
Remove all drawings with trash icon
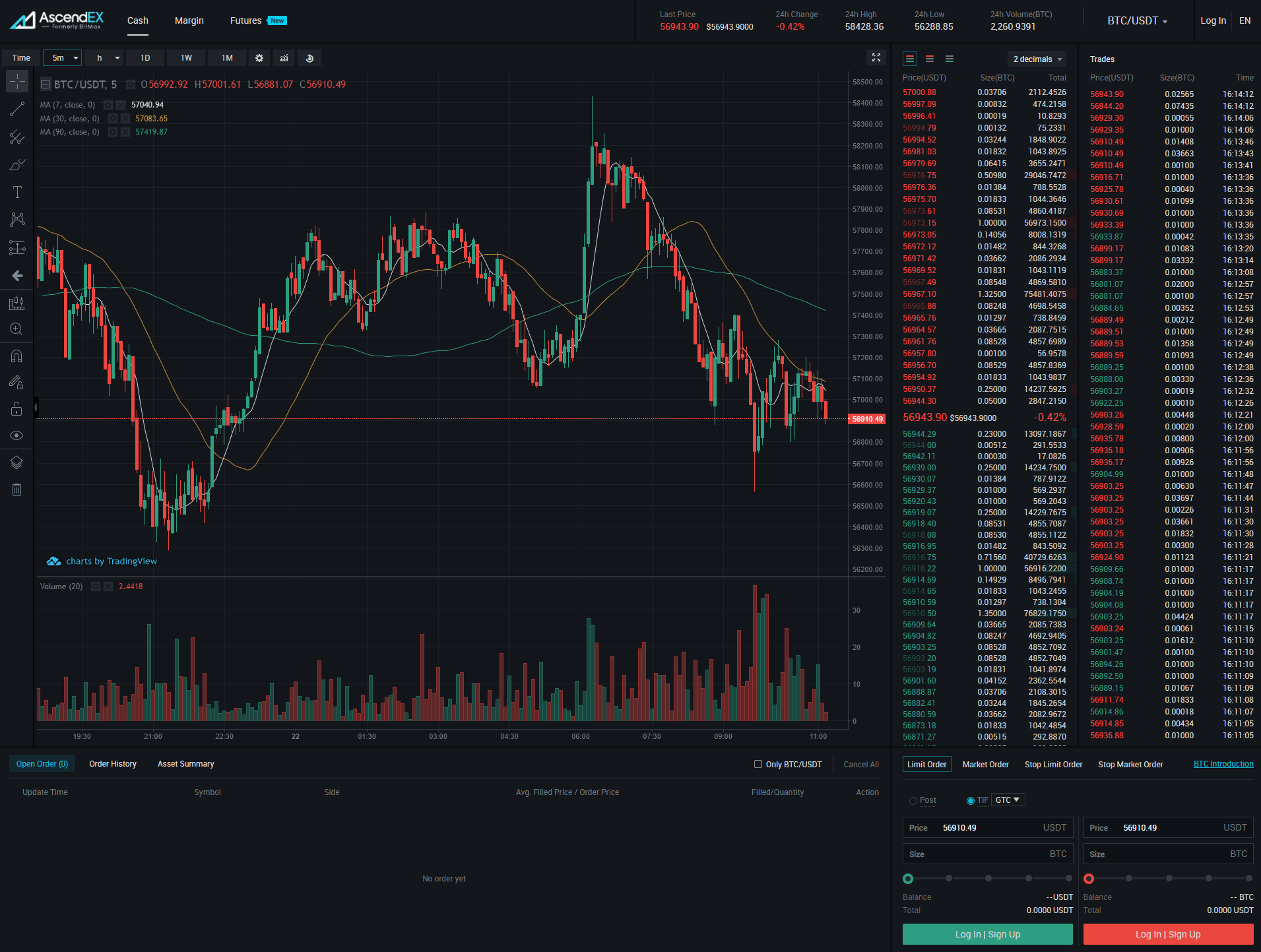pos(17,490)
